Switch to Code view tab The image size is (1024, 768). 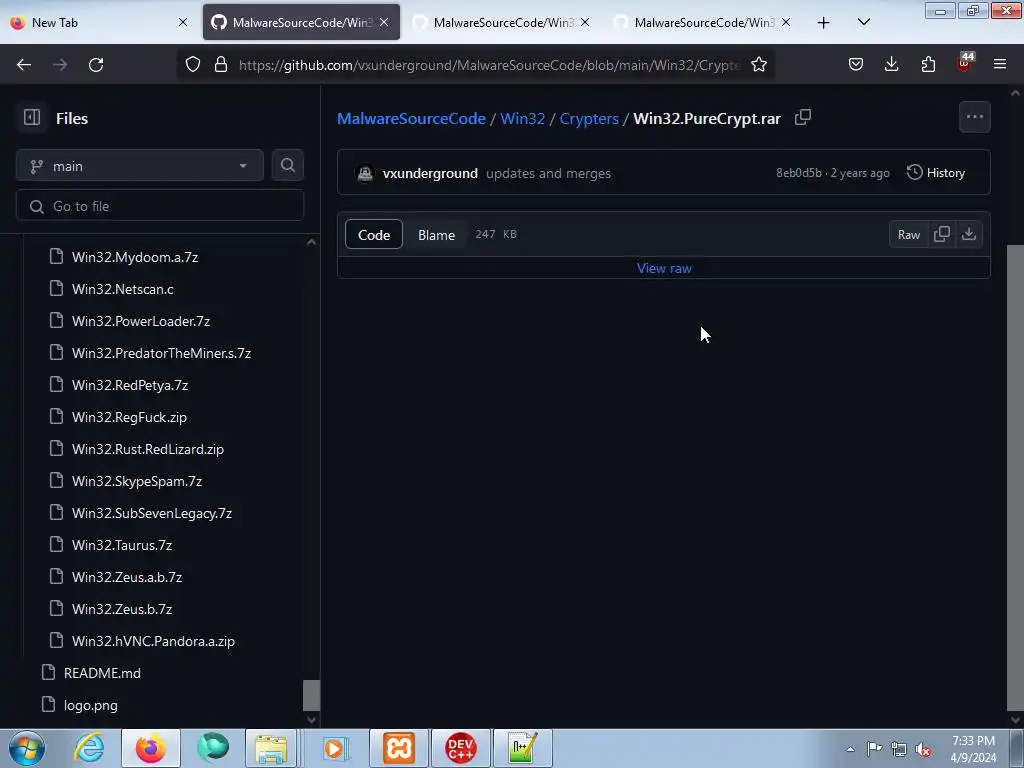point(374,234)
